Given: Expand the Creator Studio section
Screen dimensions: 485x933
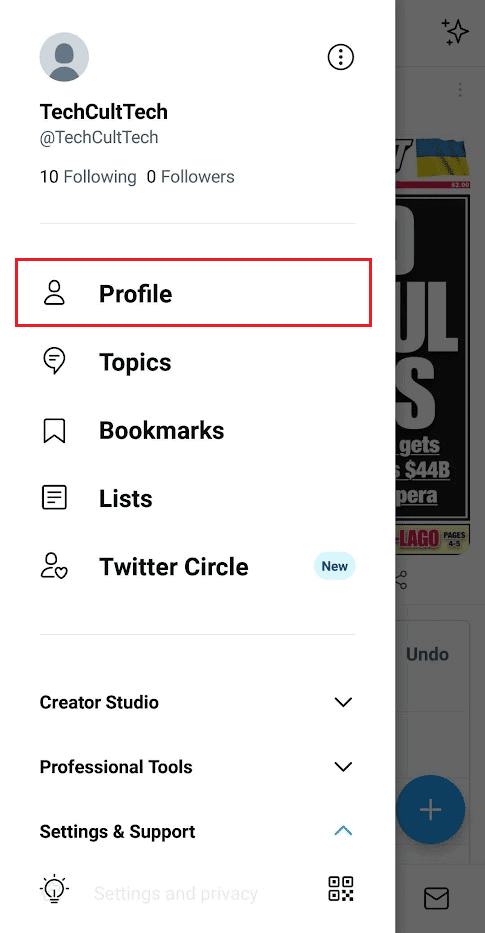Looking at the screenshot, I should pos(197,702).
